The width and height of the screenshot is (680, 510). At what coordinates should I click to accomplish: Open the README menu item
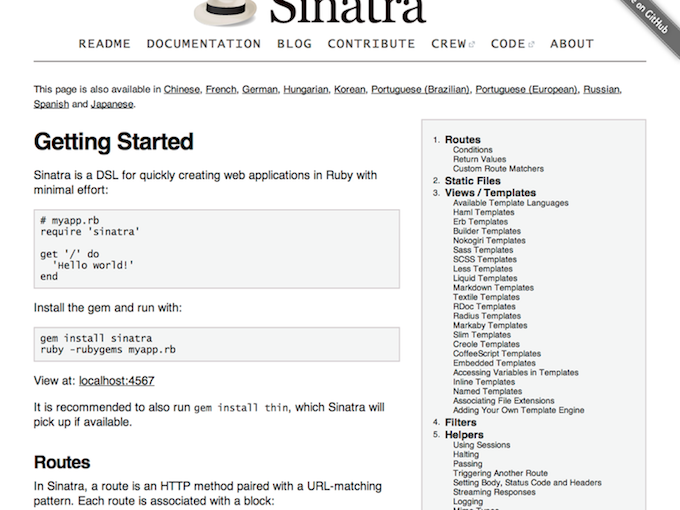pyautogui.click(x=105, y=44)
